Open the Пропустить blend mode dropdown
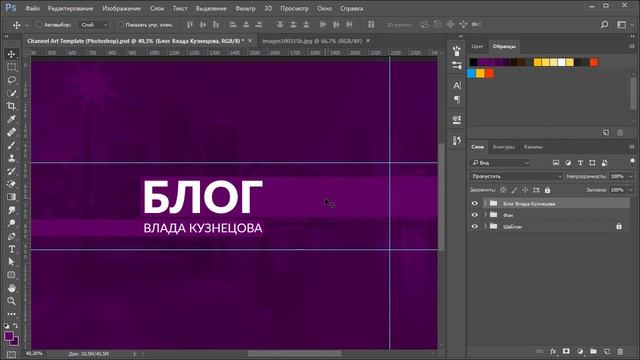640x360 pixels. pos(516,176)
